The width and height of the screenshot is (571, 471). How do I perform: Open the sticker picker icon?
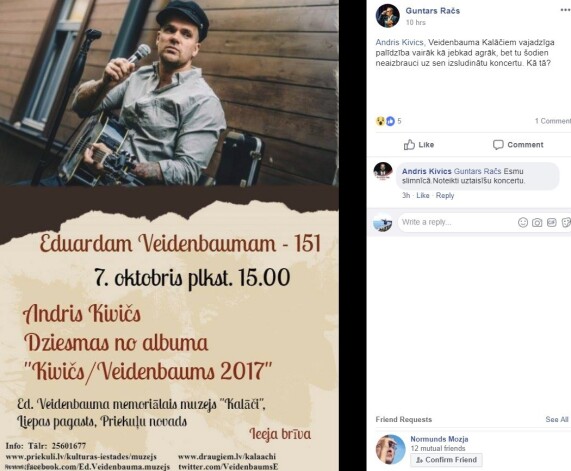566,222
